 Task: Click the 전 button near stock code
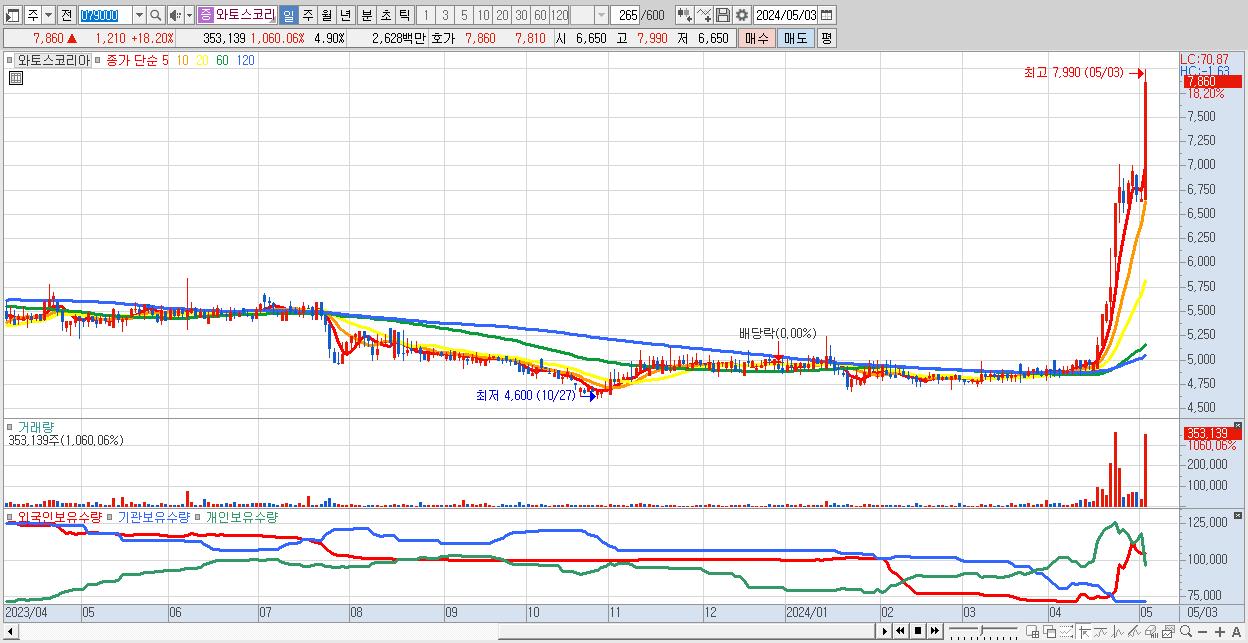click(67, 15)
